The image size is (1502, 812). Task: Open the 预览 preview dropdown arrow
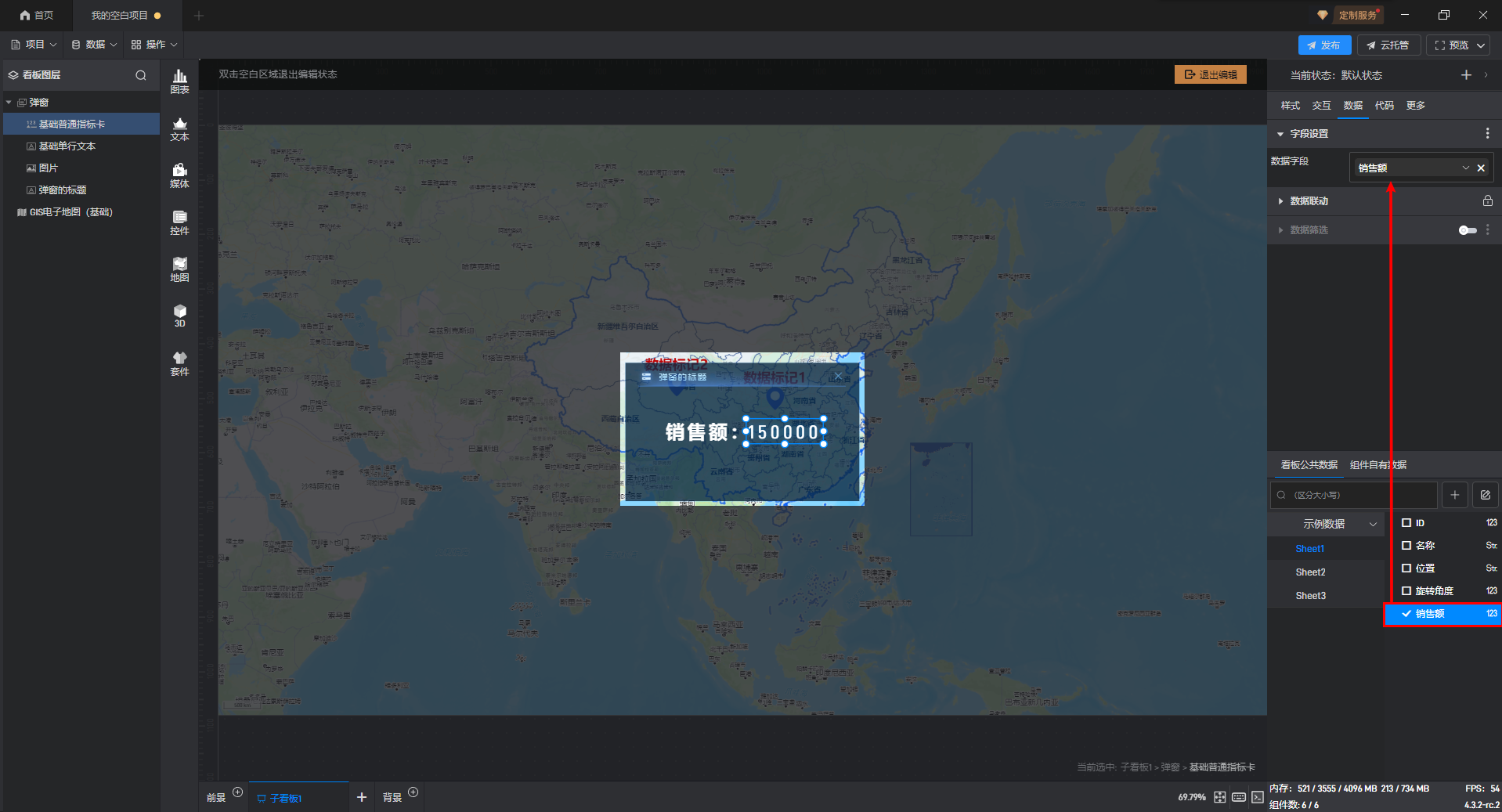point(1481,45)
